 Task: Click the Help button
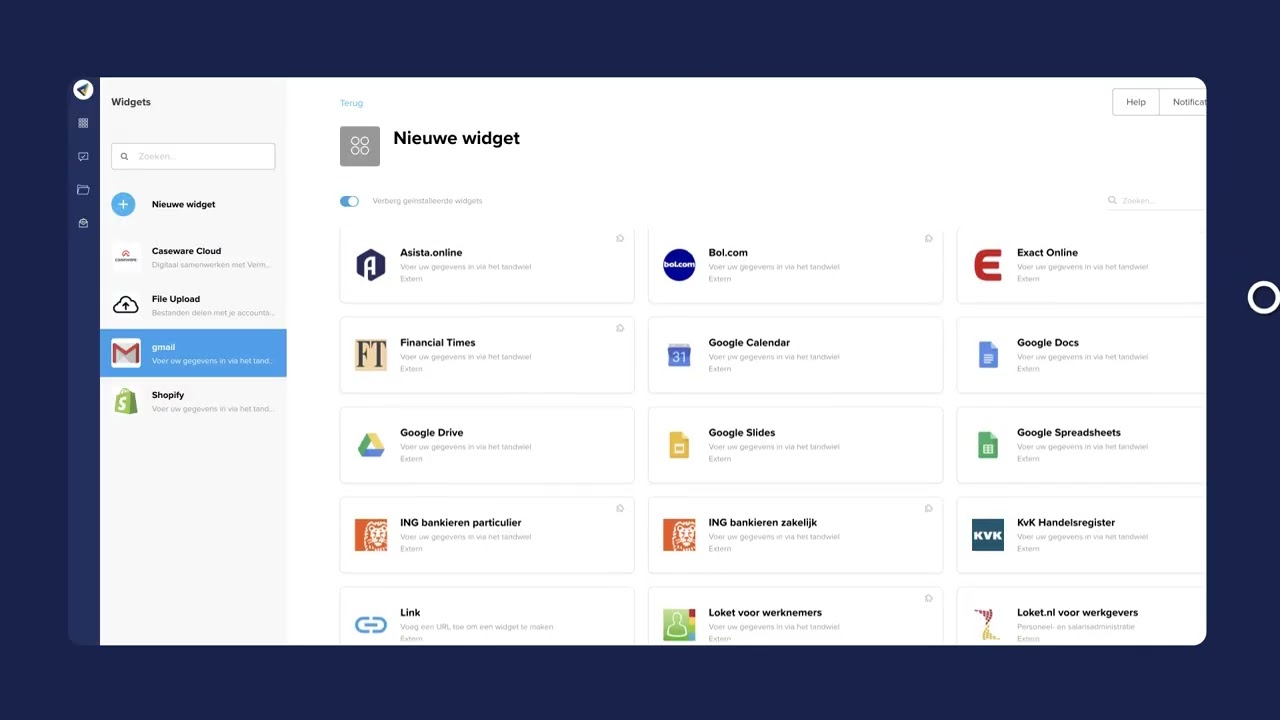[1136, 102]
